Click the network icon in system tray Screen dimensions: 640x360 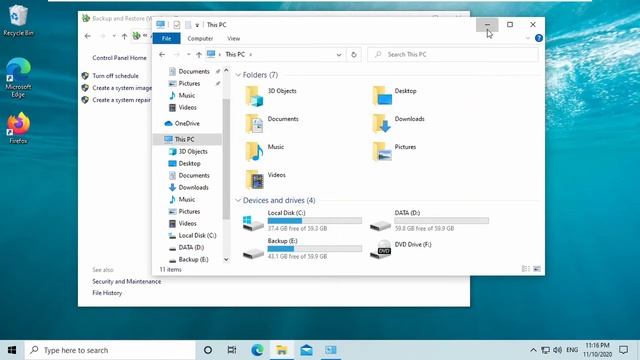pyautogui.click(x=545, y=350)
